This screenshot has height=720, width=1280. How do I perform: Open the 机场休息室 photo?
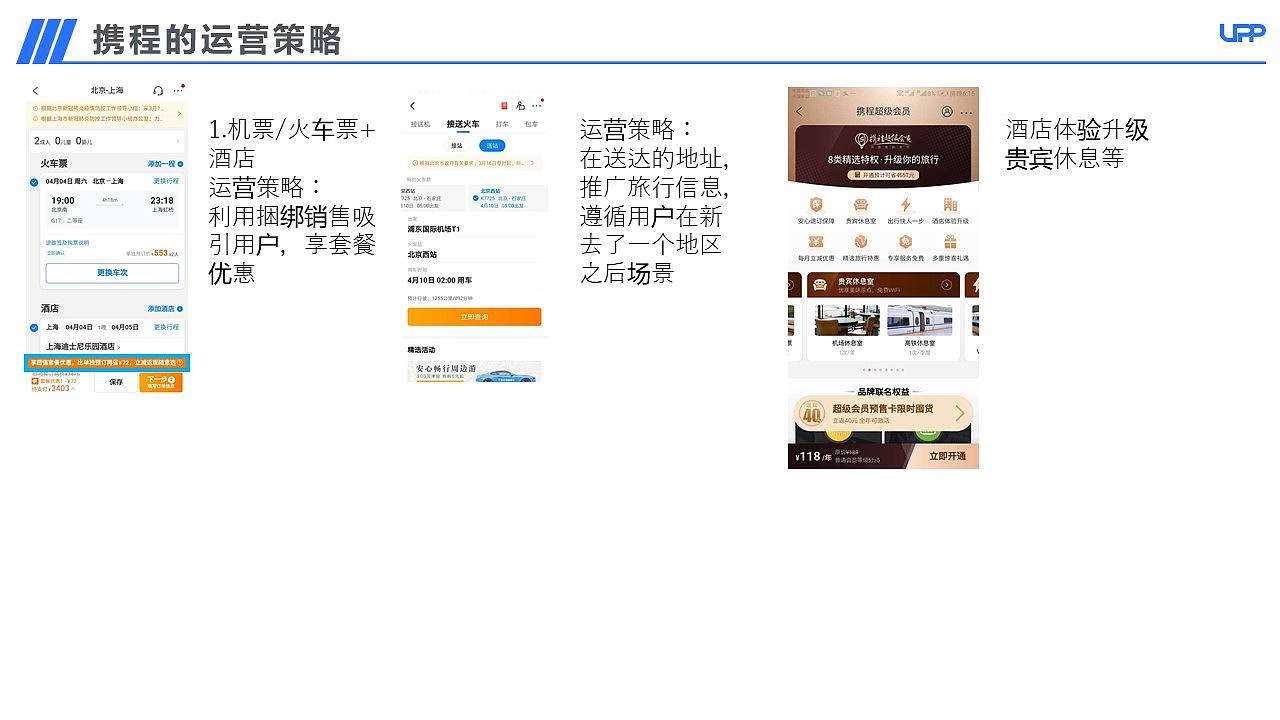coord(847,320)
